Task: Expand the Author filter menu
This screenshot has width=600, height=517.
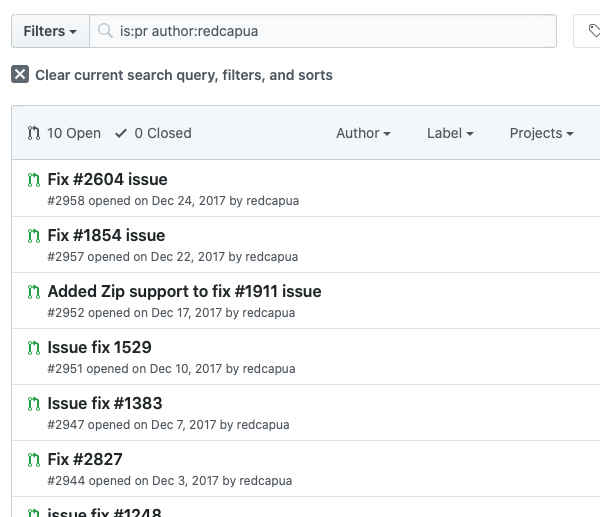Action: tap(363, 133)
